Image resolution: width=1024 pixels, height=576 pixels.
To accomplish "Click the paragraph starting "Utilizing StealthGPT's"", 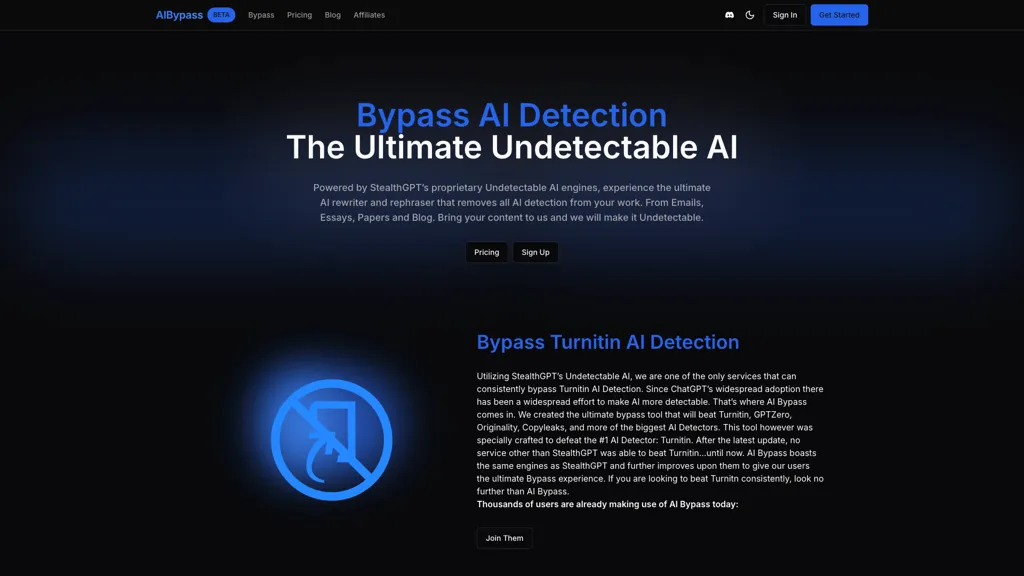I will [650, 434].
